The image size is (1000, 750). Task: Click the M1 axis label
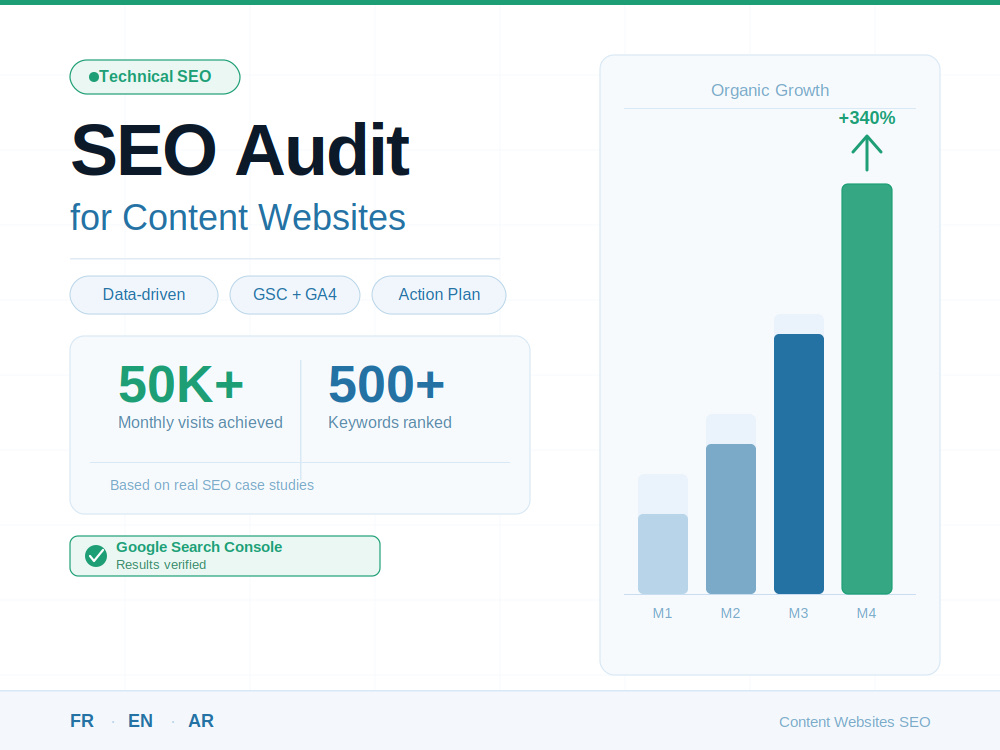pyautogui.click(x=663, y=614)
